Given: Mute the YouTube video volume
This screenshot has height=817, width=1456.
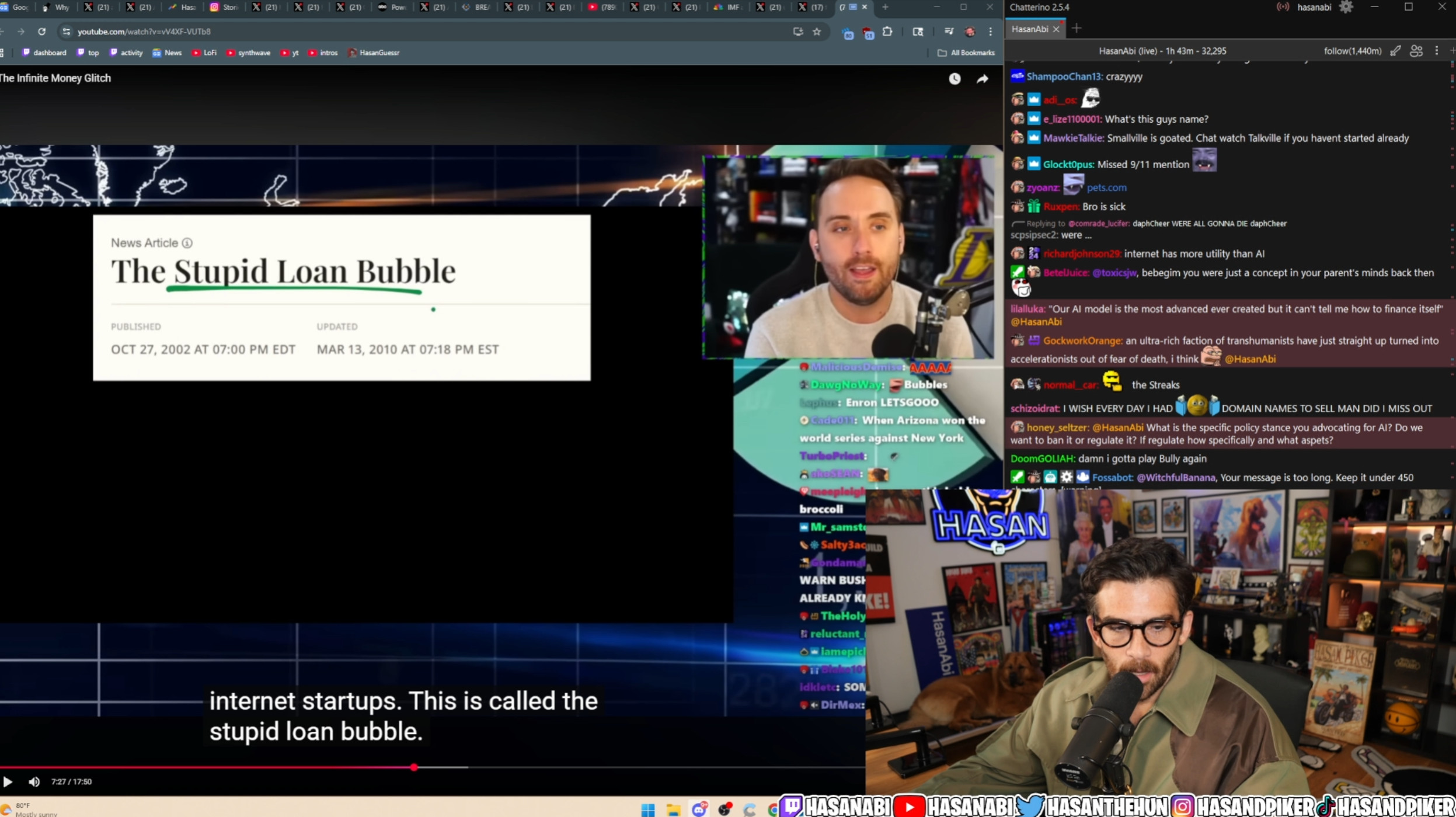Looking at the screenshot, I should (34, 781).
